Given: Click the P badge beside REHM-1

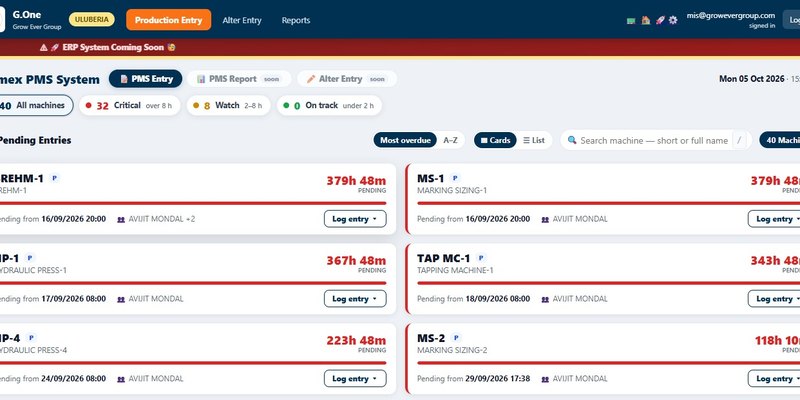Looking at the screenshot, I should click(55, 178).
